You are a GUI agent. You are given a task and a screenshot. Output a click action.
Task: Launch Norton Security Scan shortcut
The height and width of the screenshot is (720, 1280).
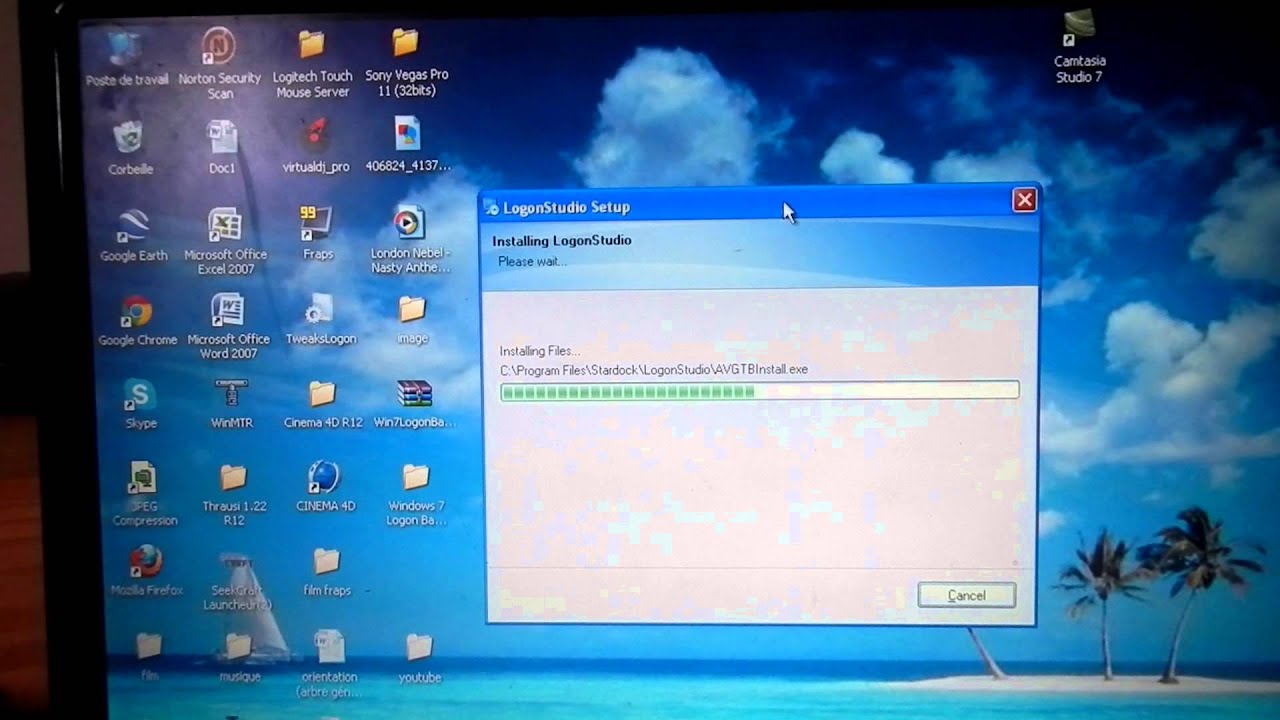(219, 47)
